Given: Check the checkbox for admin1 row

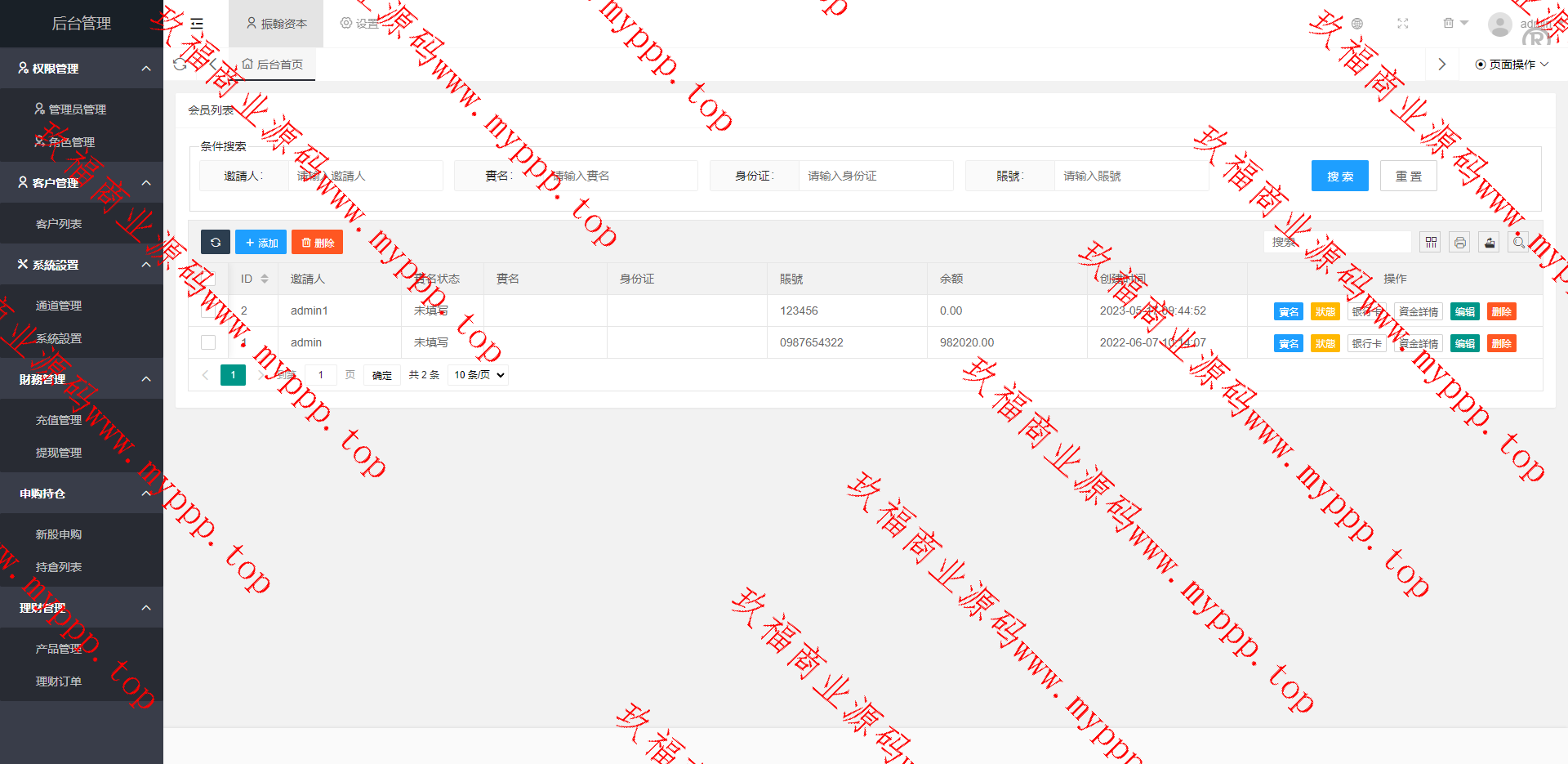Looking at the screenshot, I should coord(208,311).
